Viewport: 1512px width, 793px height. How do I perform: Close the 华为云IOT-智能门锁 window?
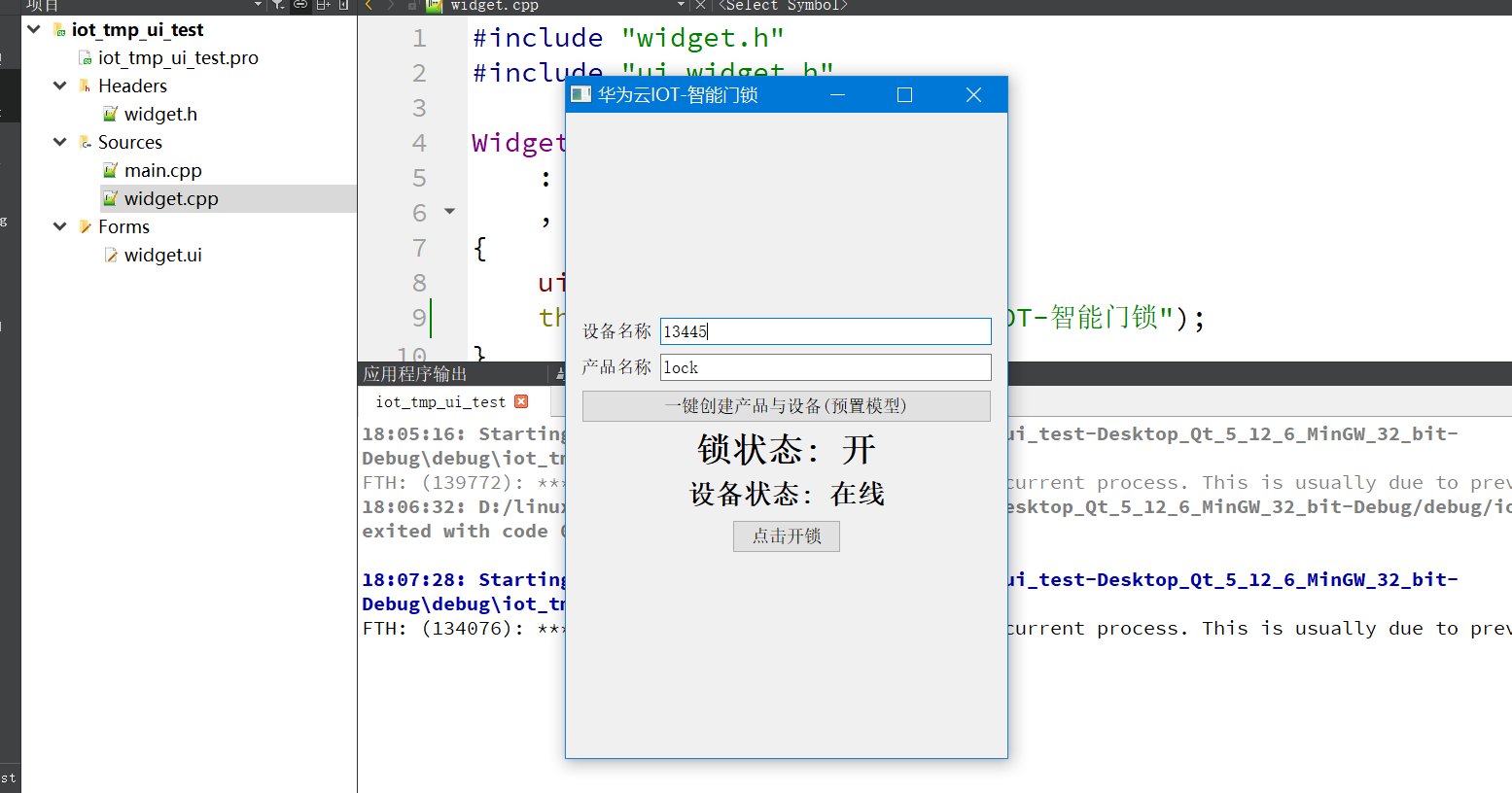click(973, 94)
